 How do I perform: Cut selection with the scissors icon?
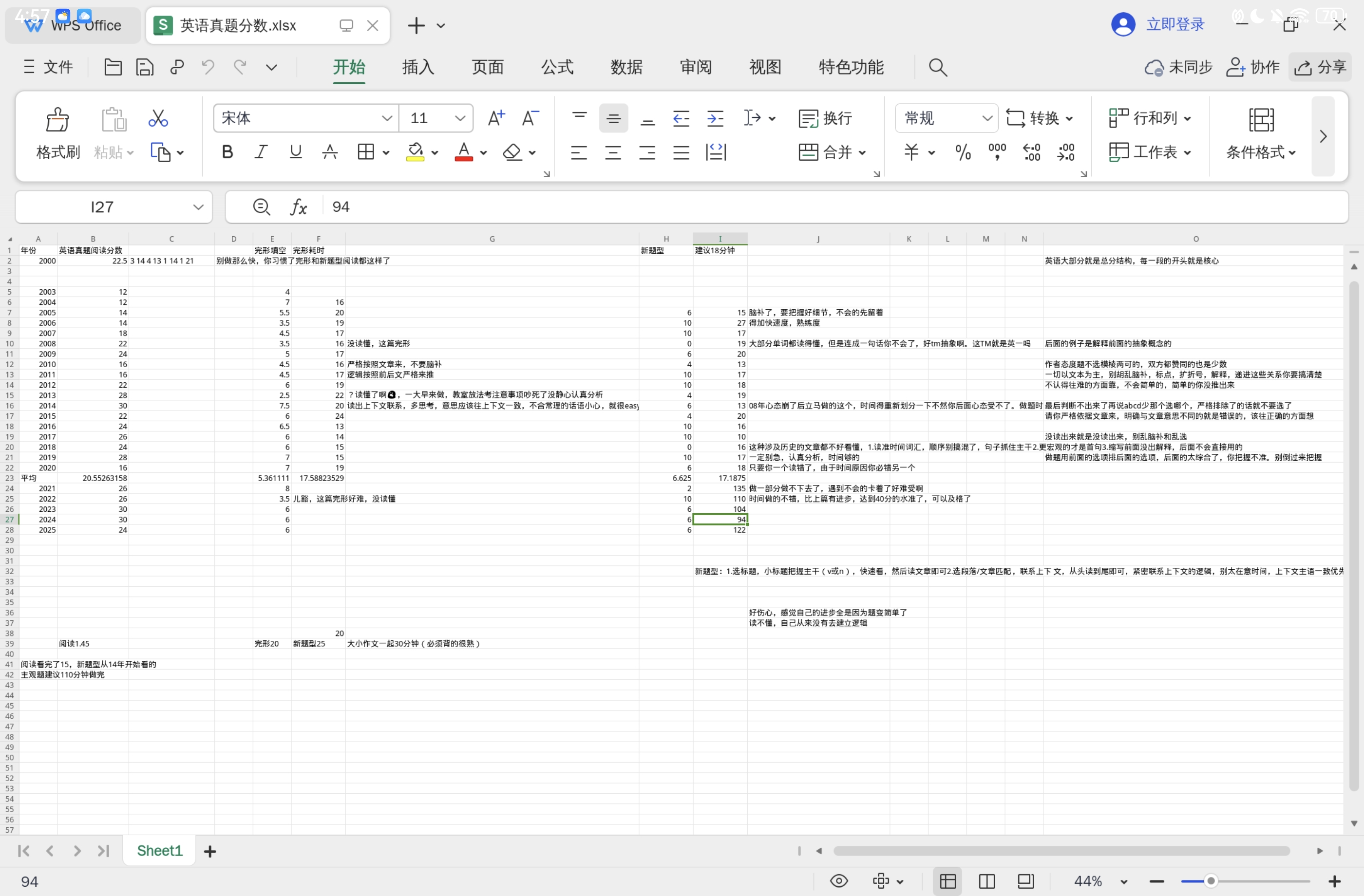pyautogui.click(x=158, y=119)
